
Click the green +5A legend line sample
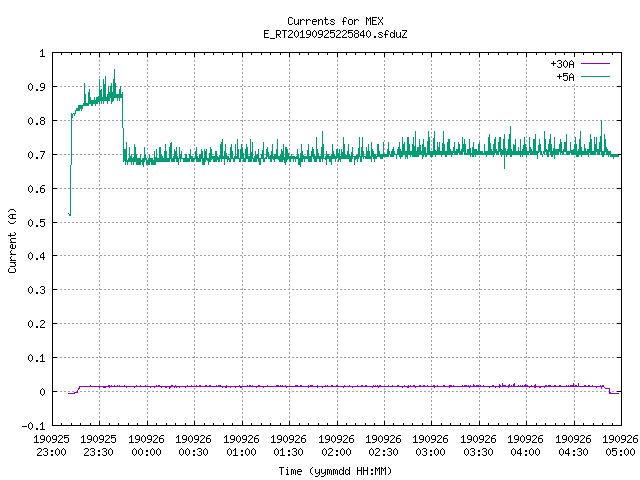point(595,76)
